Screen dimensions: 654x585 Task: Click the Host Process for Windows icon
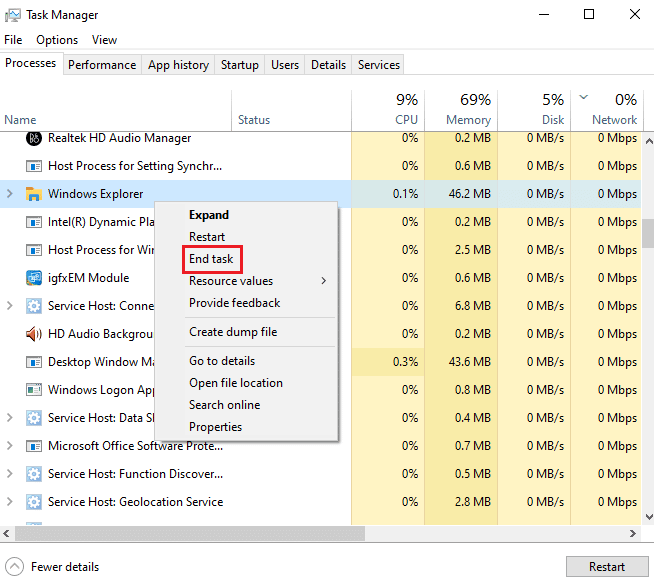pos(34,250)
